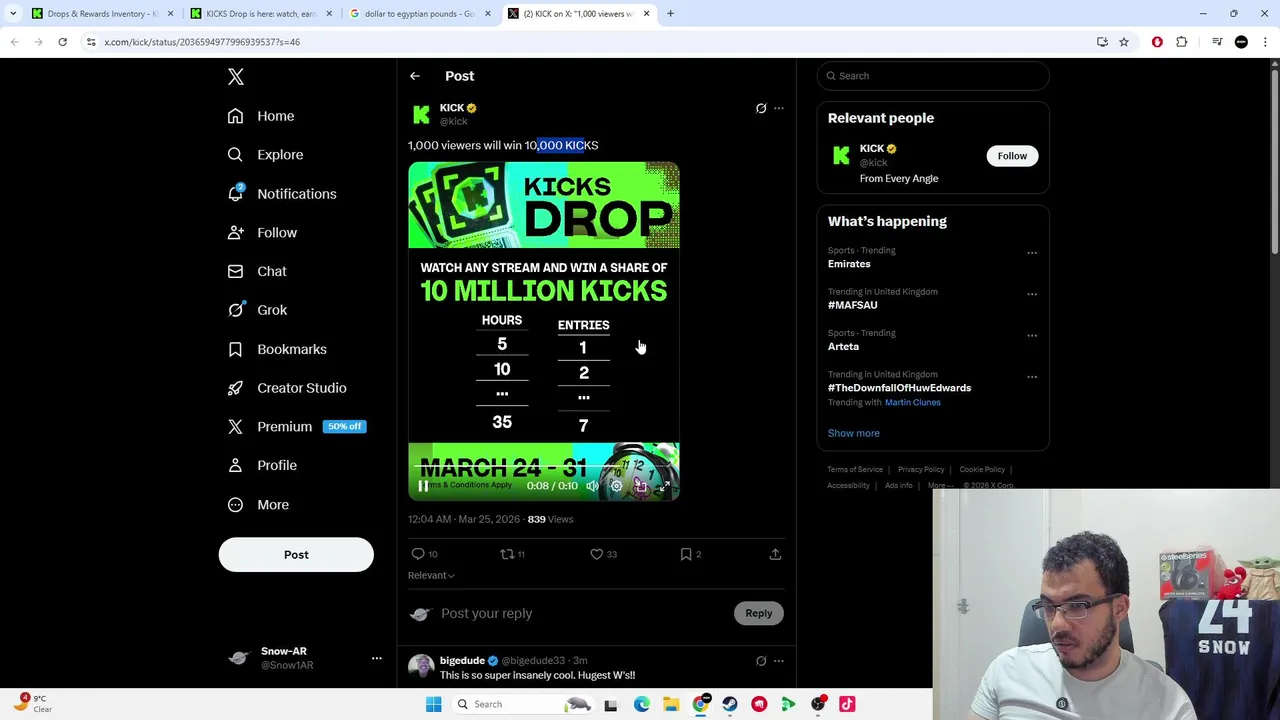
Task: Expand the Relevant replies sort dropdown
Action: [x=431, y=575]
